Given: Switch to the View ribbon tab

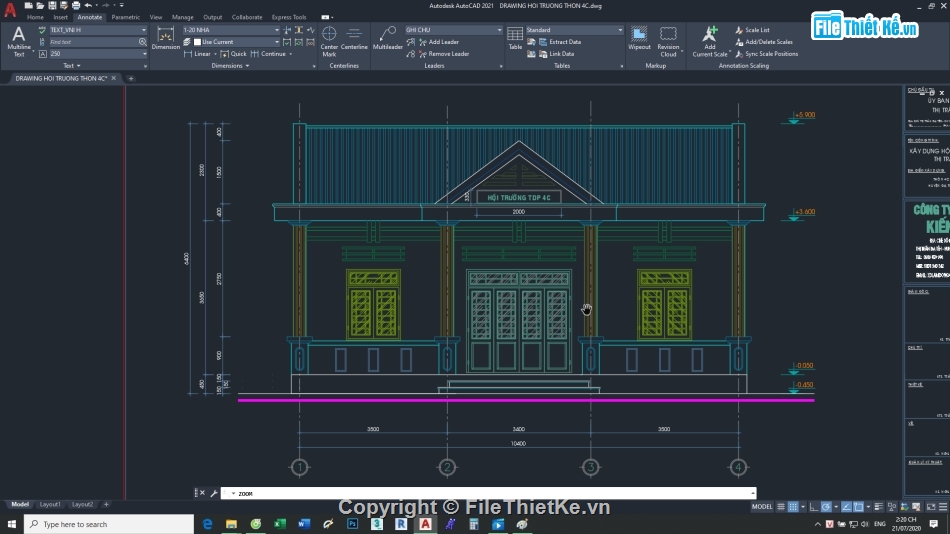Looking at the screenshot, I should click(156, 17).
